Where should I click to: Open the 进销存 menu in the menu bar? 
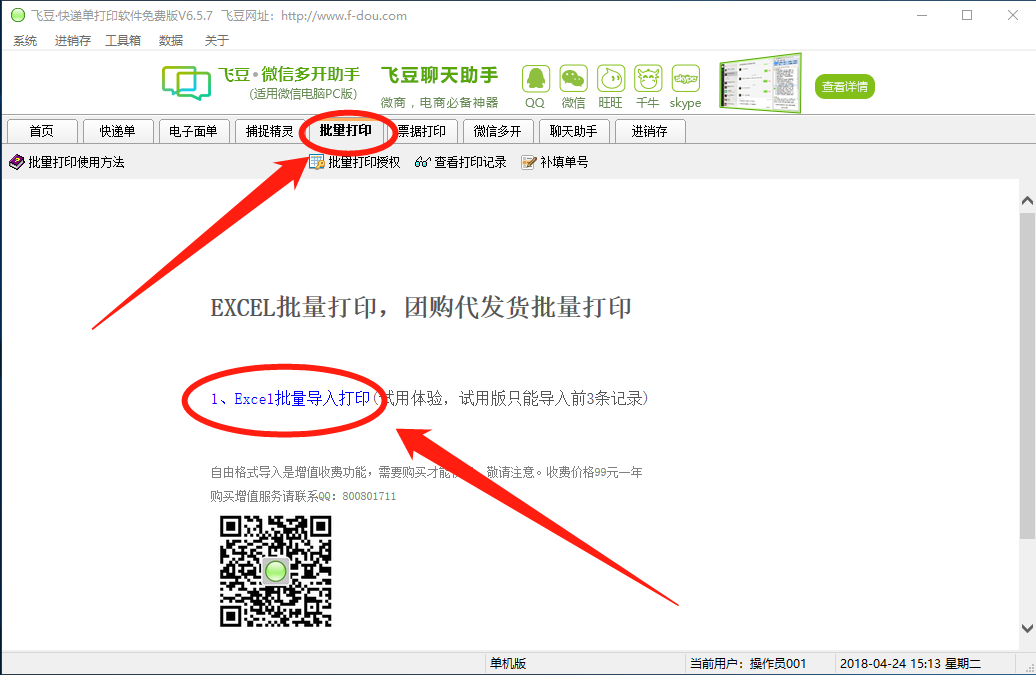(73, 41)
